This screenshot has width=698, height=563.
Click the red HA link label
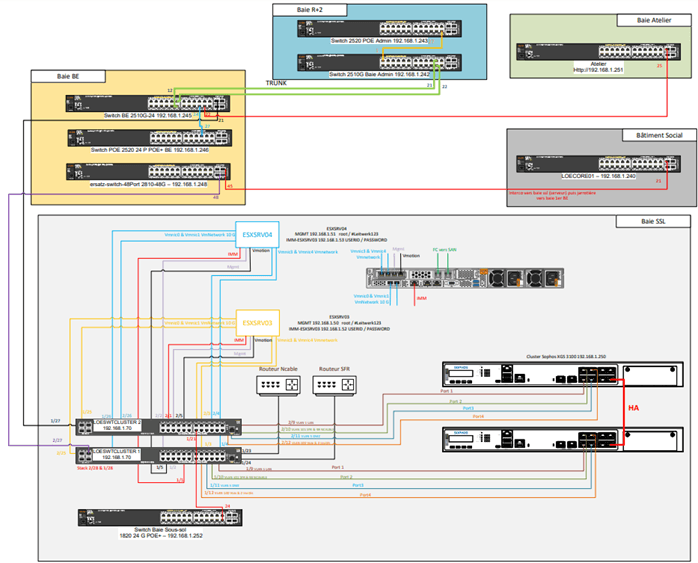click(632, 408)
